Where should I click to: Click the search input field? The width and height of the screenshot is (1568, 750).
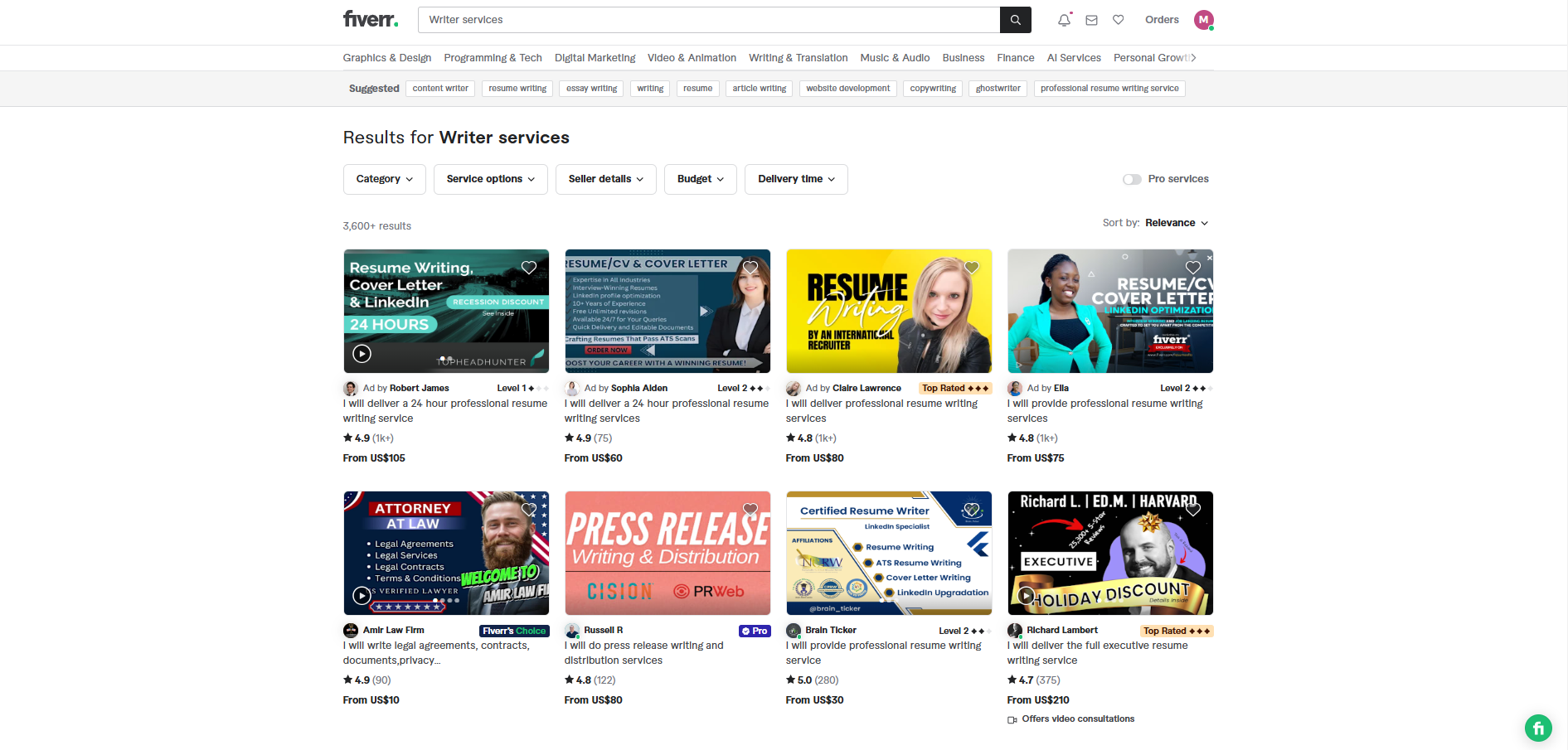point(709,20)
